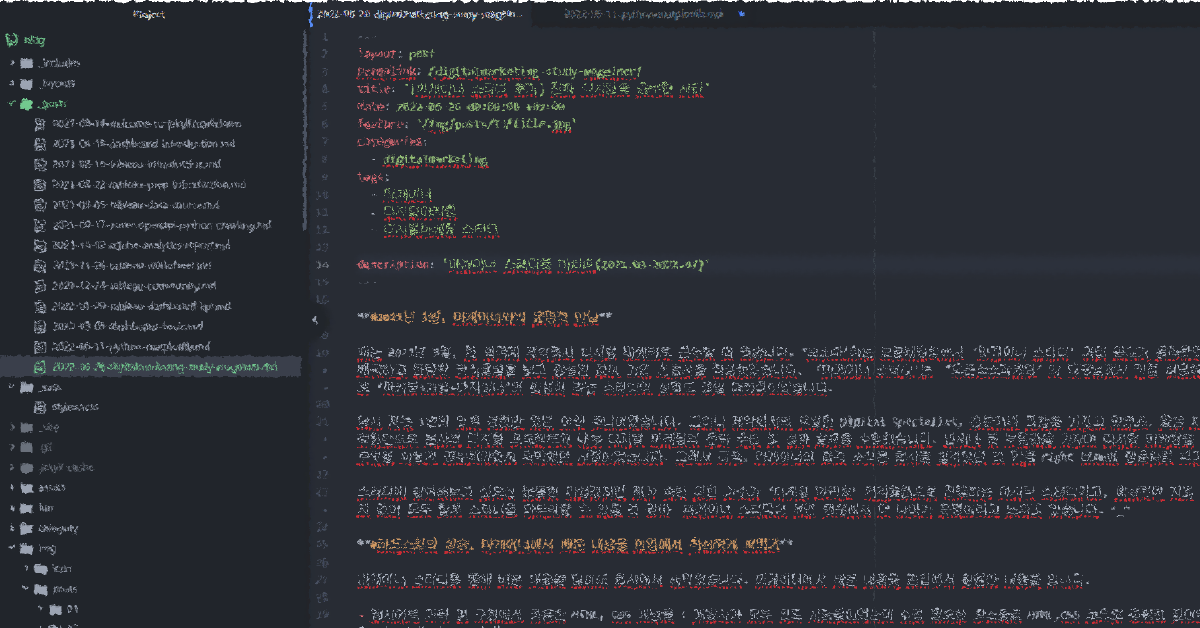Expand the _site folder
This screenshot has width=1200, height=628.
12,427
